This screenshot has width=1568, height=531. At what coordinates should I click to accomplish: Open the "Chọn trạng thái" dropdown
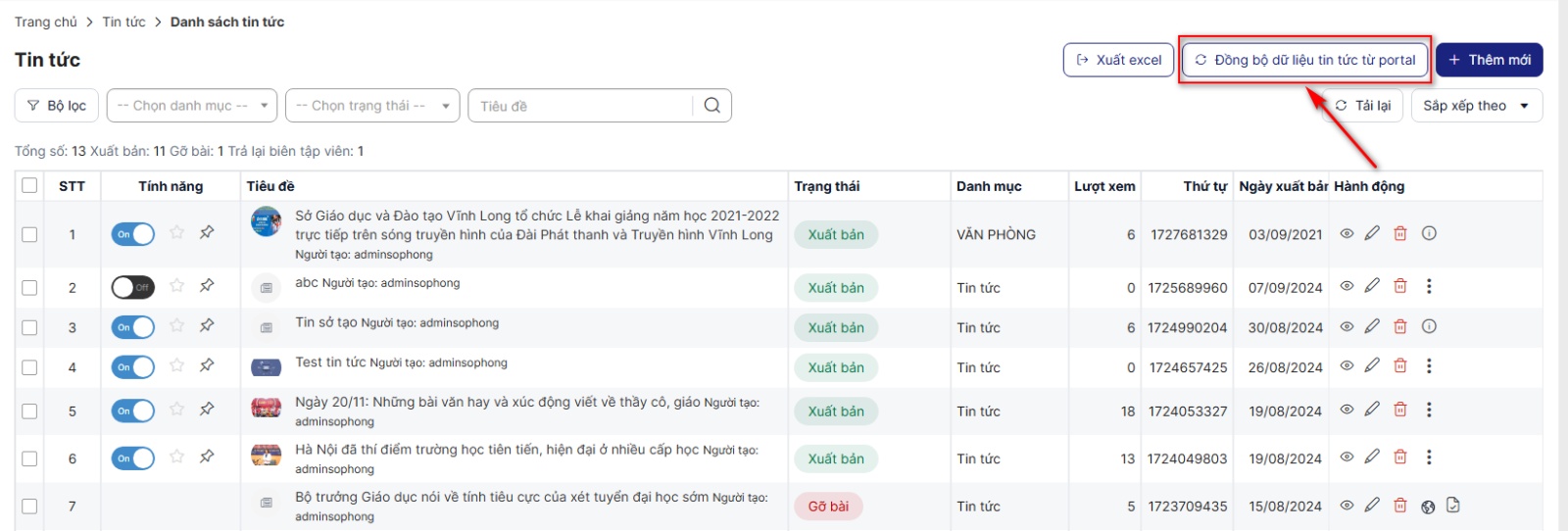(371, 106)
